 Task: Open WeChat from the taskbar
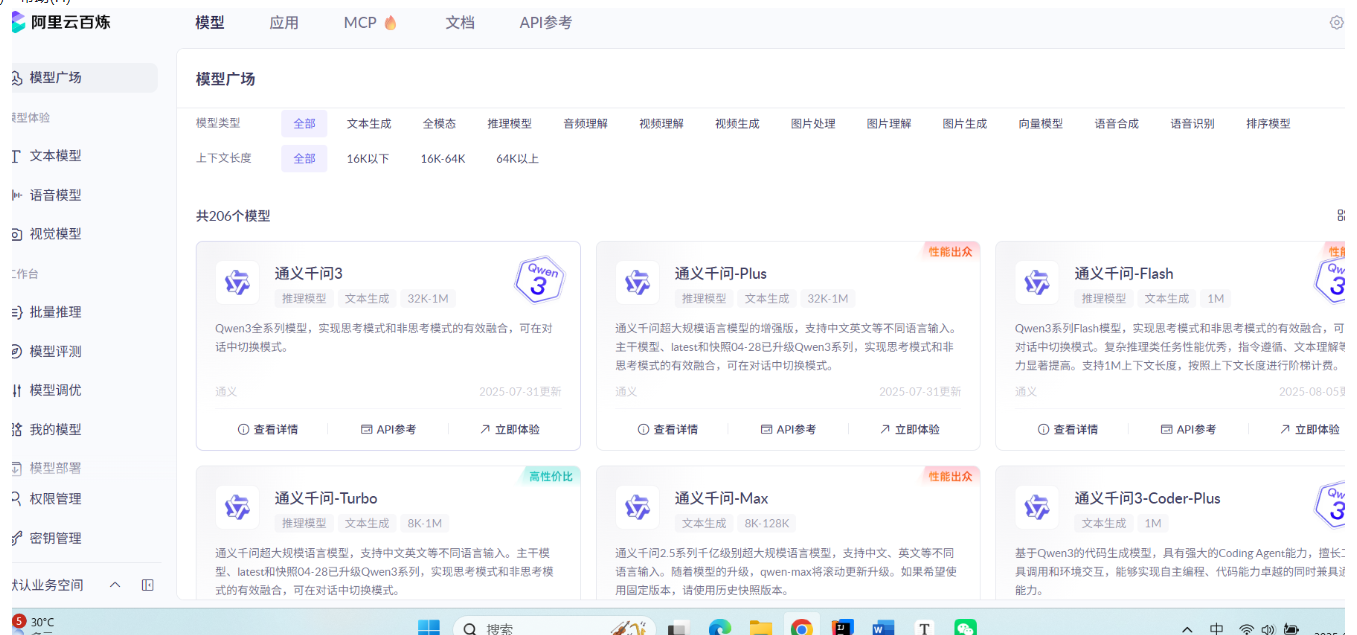965,627
